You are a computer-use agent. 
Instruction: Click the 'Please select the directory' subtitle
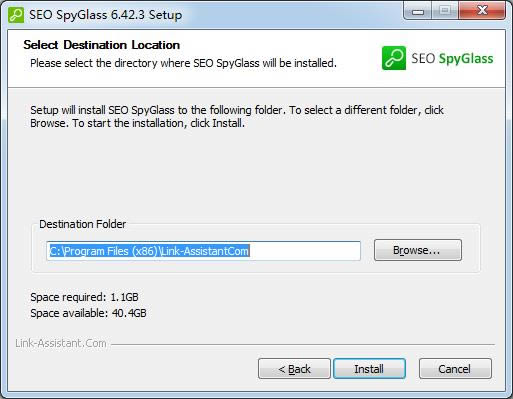pos(183,63)
